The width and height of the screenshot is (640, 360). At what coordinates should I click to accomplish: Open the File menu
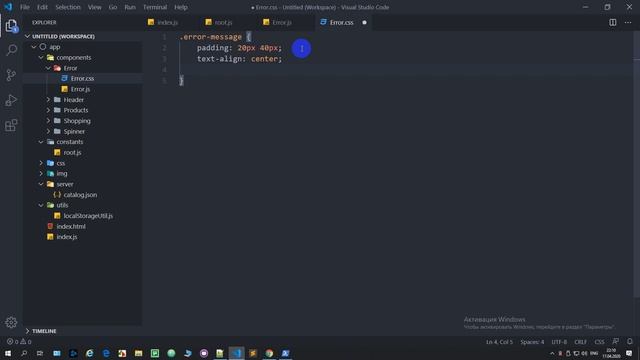pos(25,7)
